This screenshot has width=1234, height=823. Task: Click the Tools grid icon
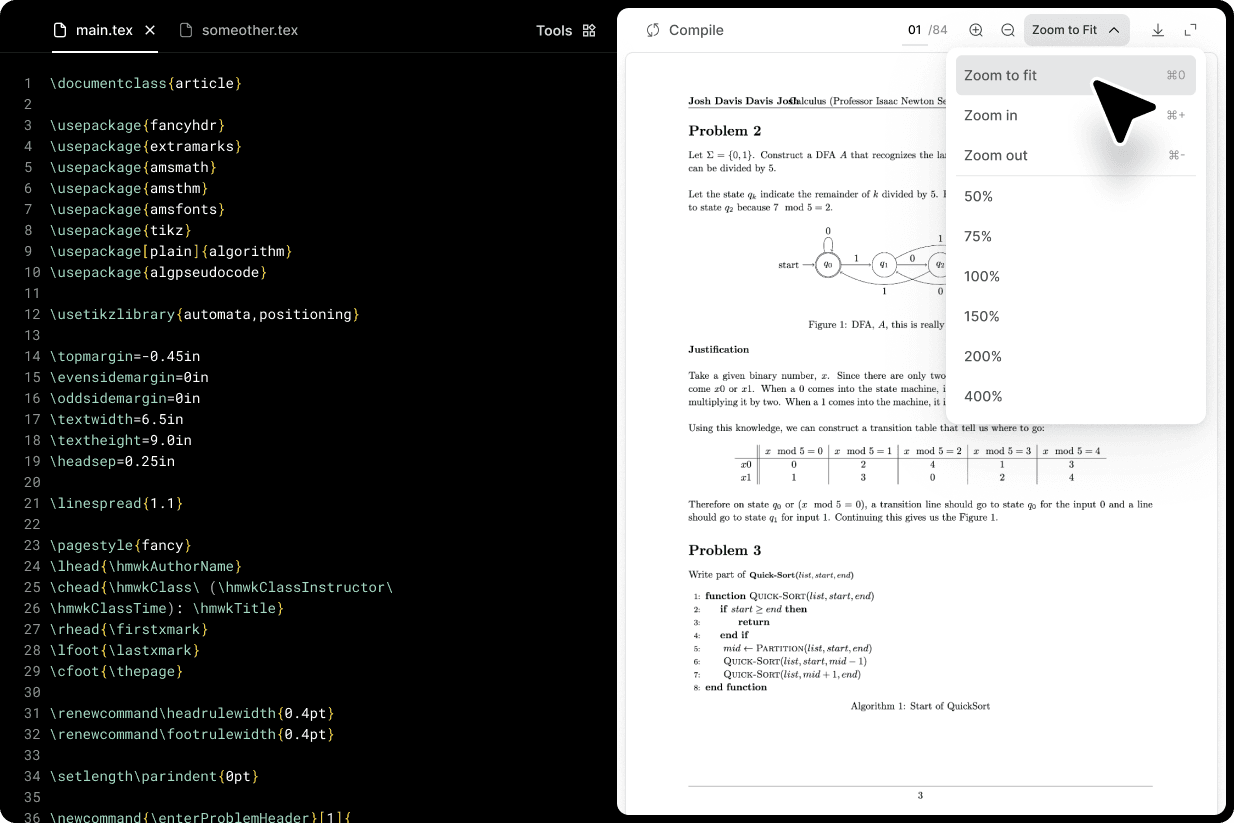pyautogui.click(x=589, y=30)
